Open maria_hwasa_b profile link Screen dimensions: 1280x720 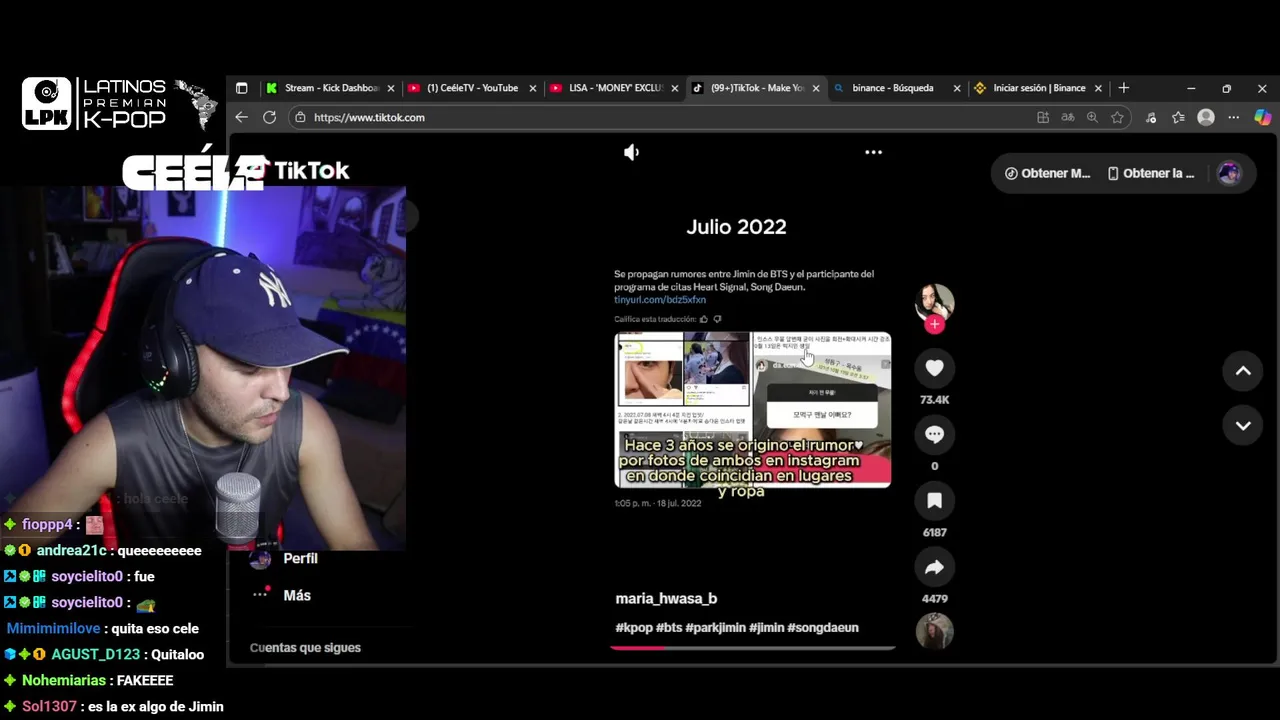tap(666, 598)
